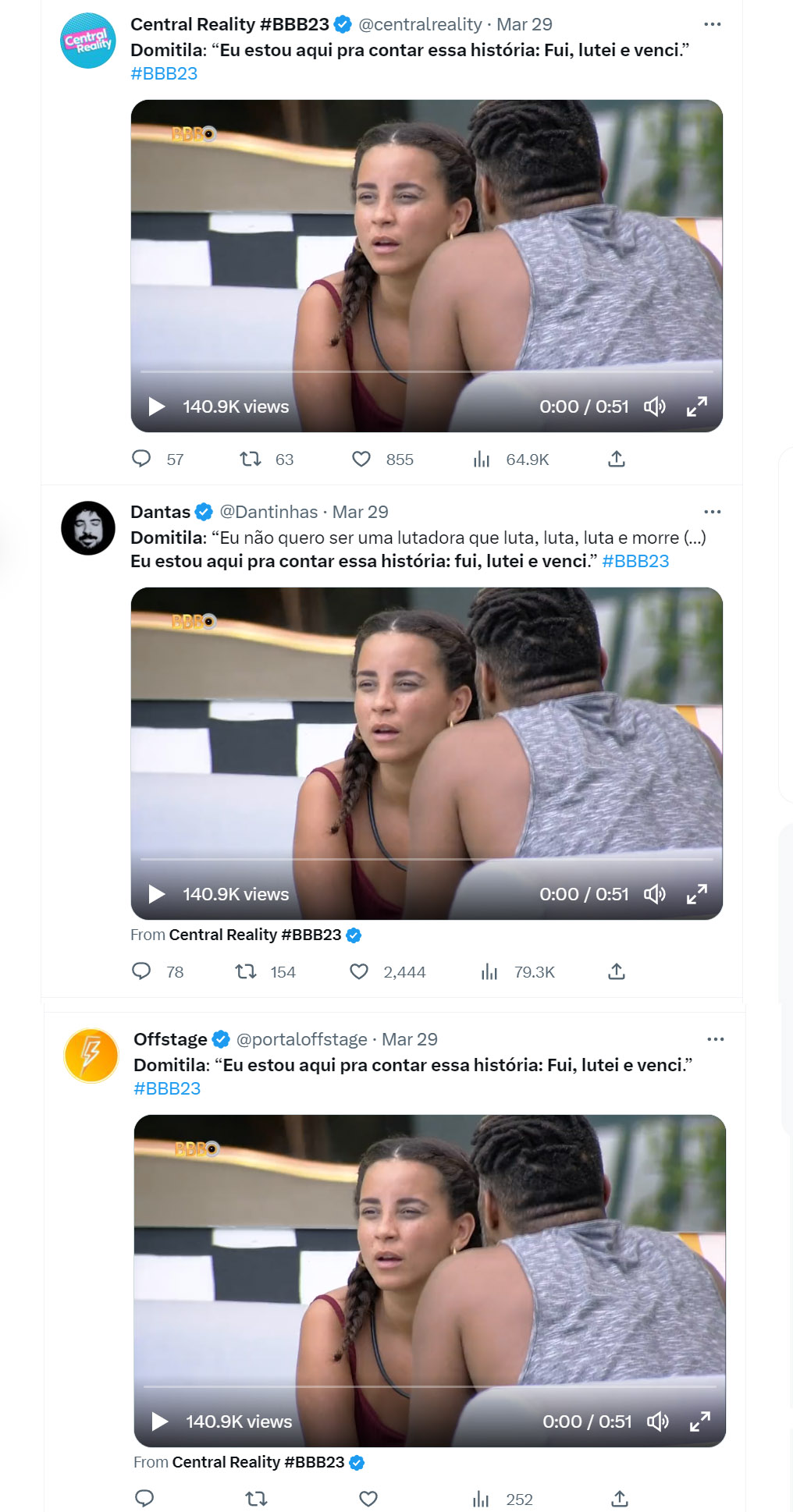Reply to the Central Reality tweet

[141, 459]
